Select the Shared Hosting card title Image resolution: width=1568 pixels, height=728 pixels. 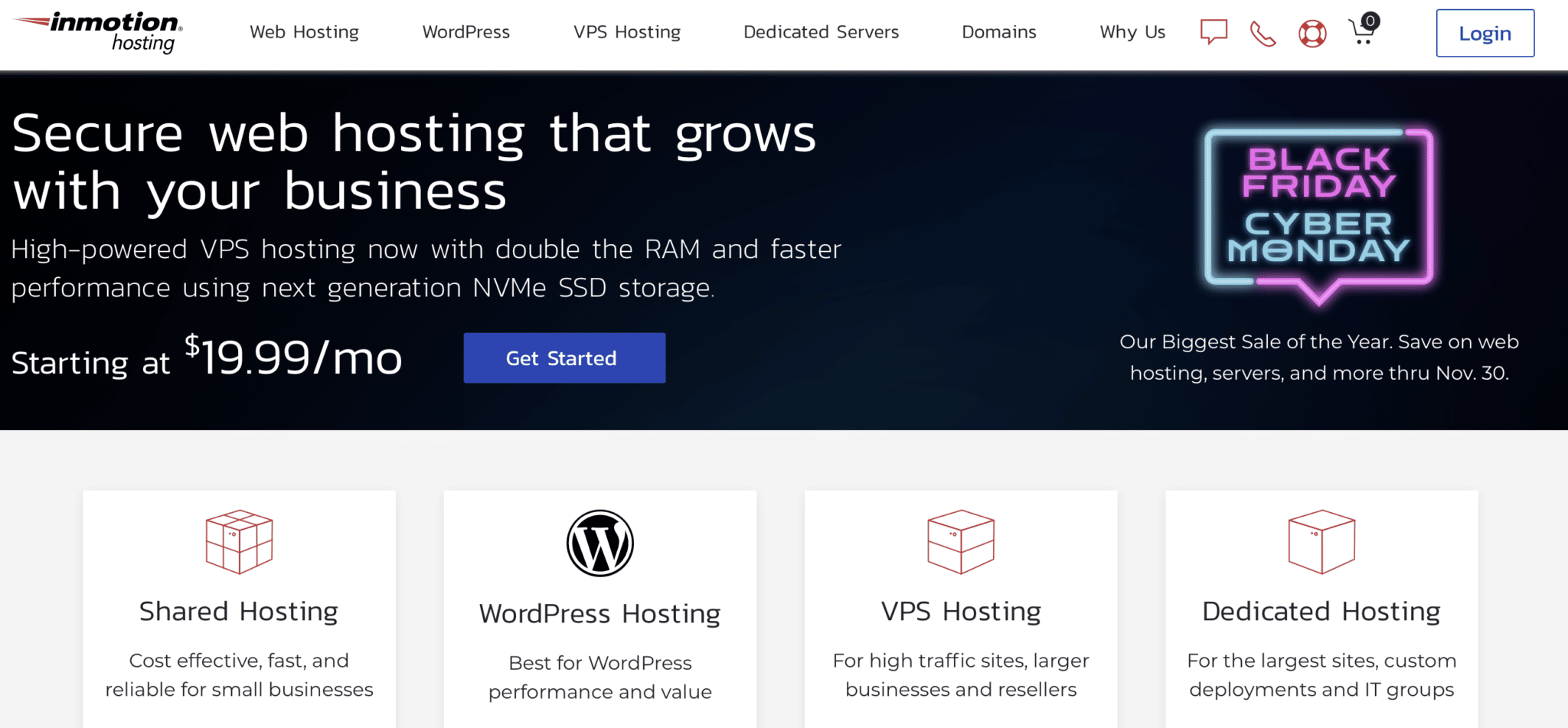[239, 611]
